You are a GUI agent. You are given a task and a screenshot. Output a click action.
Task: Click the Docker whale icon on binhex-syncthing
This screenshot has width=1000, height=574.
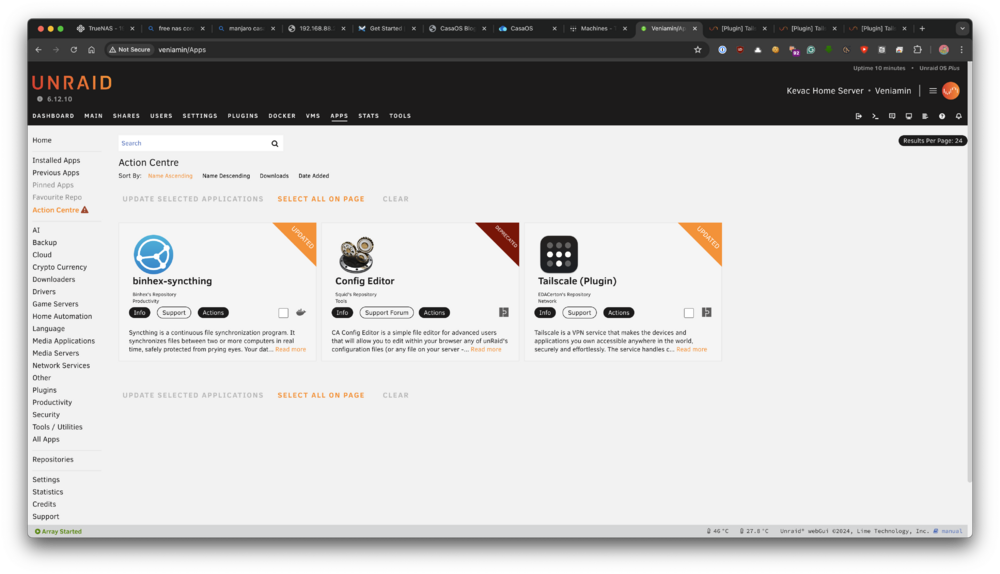[x=301, y=313]
